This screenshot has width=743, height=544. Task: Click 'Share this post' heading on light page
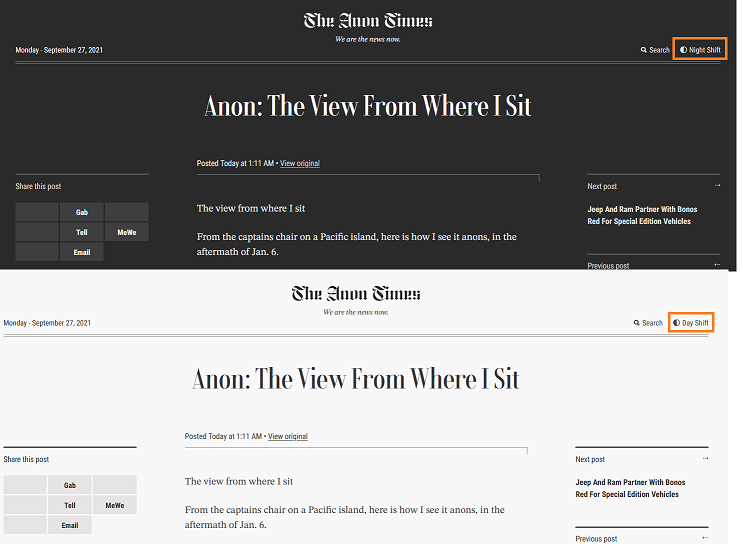pos(26,459)
